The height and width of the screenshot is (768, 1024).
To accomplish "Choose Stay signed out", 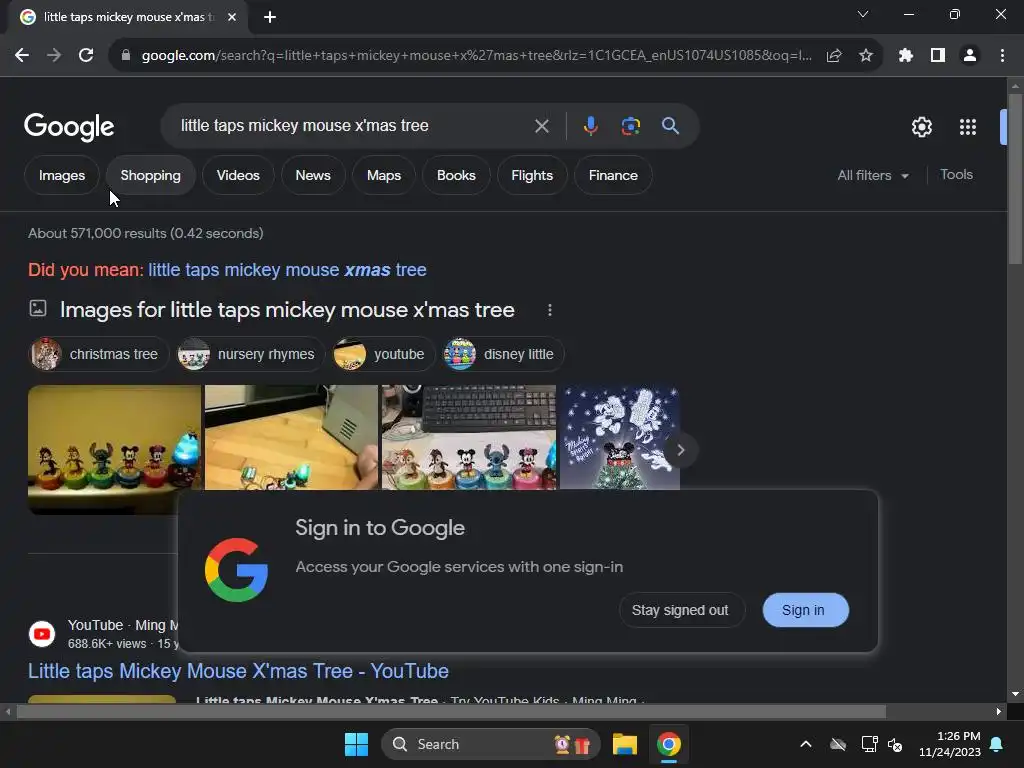I will [680, 610].
